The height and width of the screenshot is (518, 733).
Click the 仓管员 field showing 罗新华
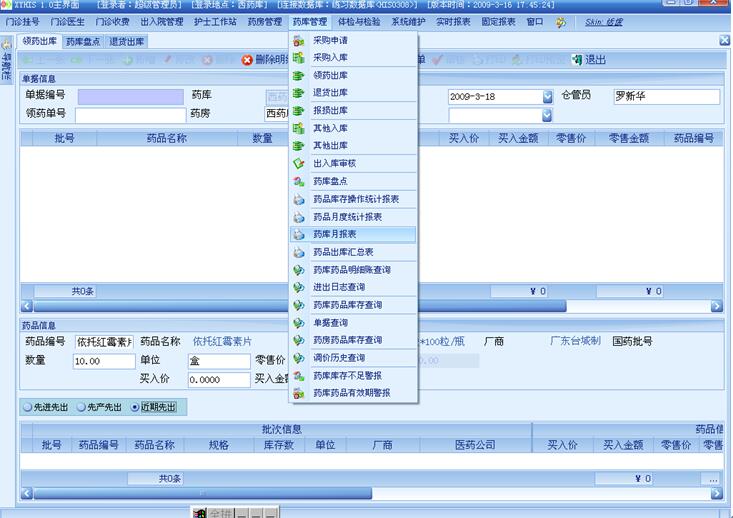pos(666,97)
